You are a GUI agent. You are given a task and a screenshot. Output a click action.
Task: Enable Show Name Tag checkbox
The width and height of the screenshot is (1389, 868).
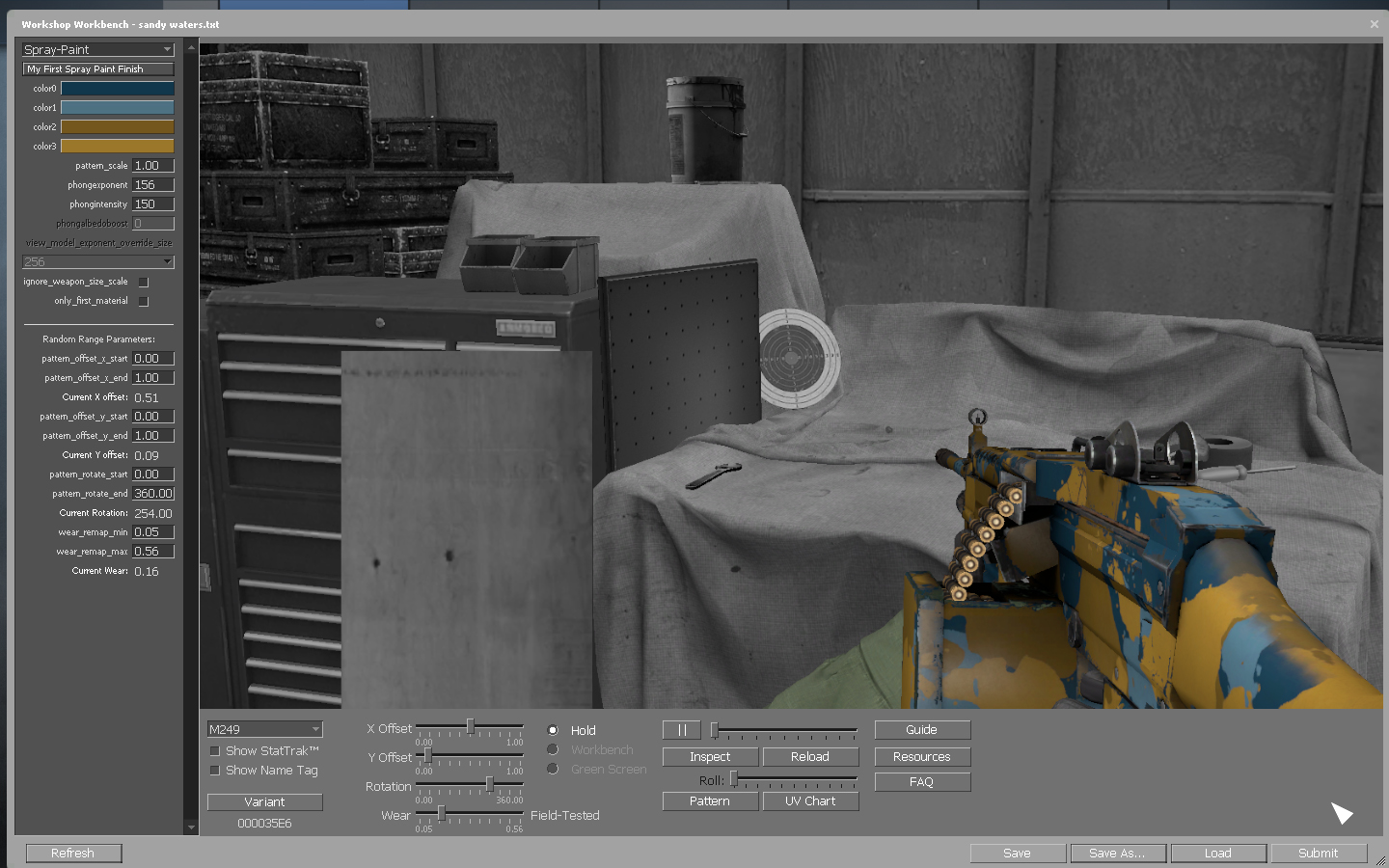215,770
